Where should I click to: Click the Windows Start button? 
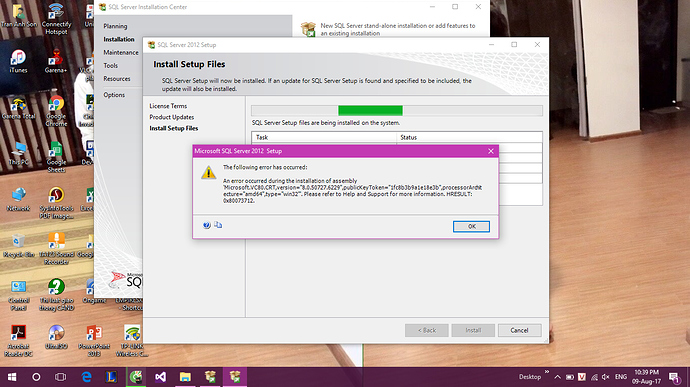(12, 377)
